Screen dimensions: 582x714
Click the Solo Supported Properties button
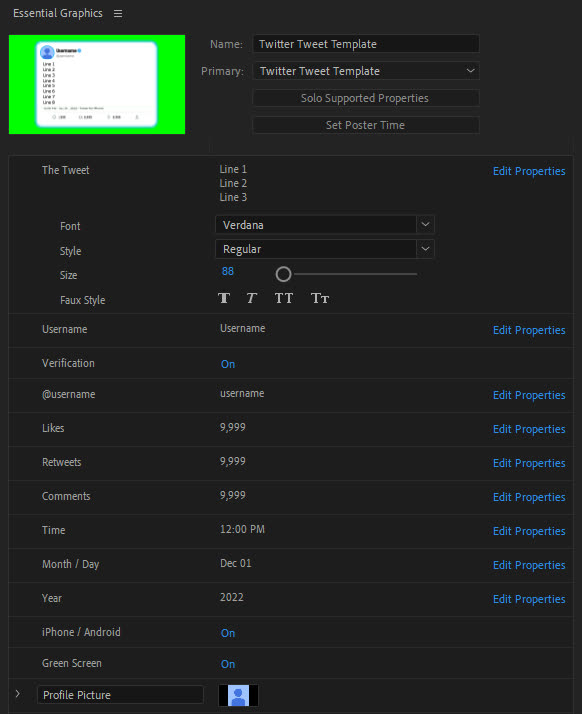pyautogui.click(x=366, y=98)
